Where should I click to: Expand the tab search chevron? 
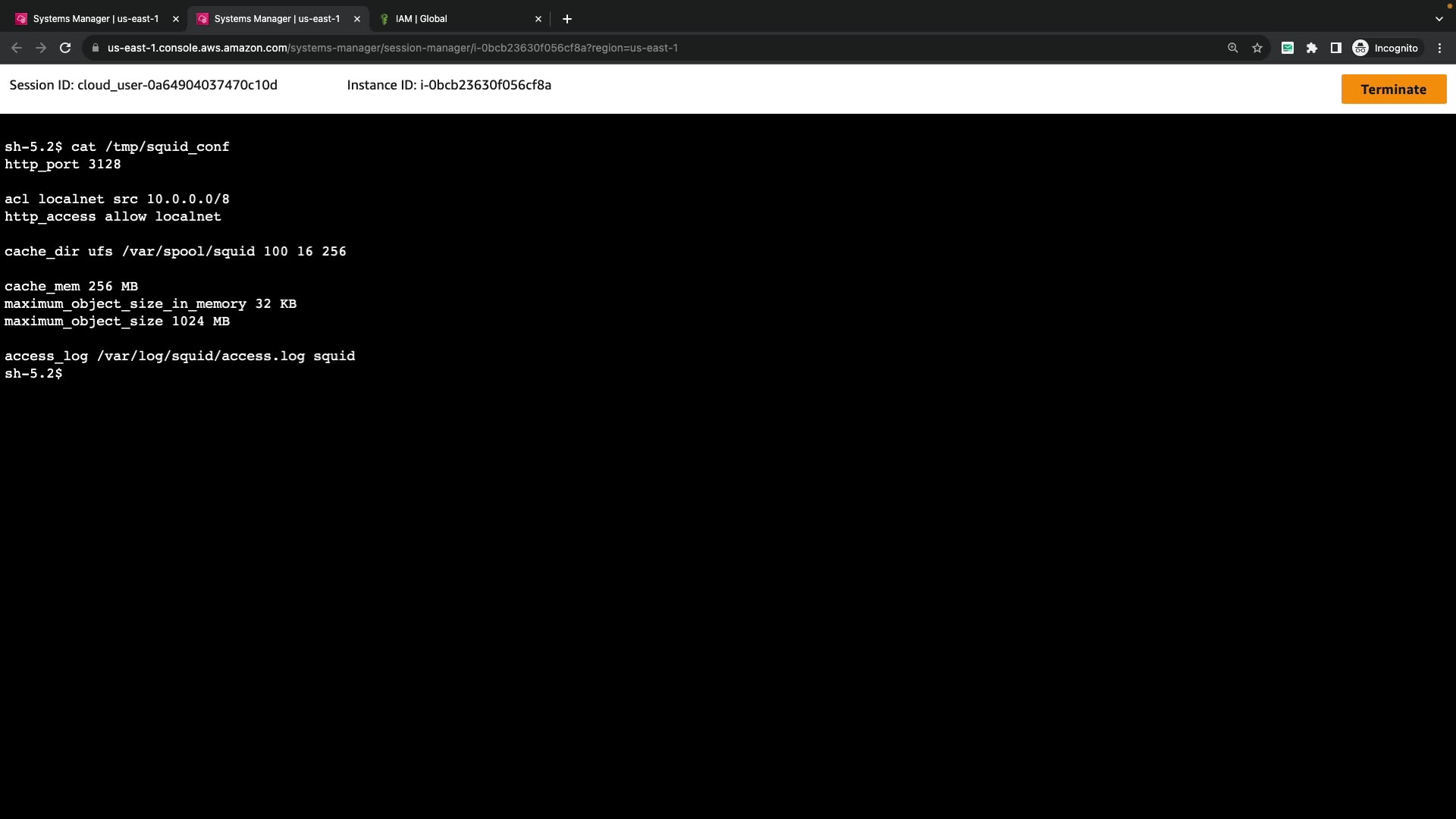coord(1439,19)
